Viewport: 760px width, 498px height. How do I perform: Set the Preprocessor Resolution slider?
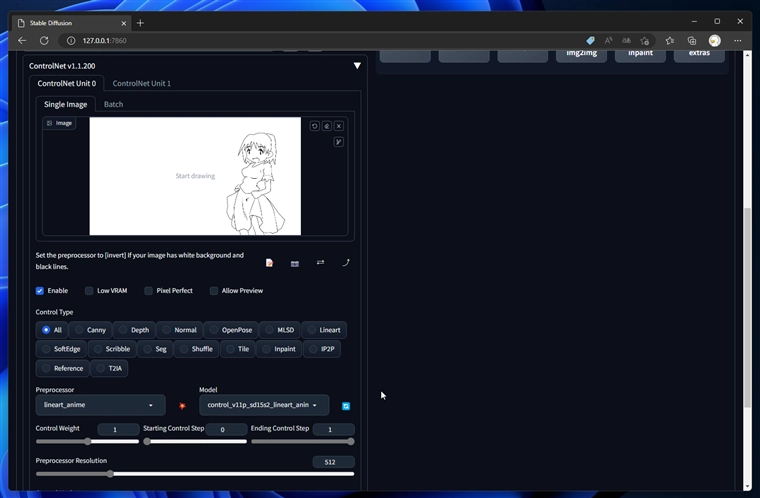tap(195, 474)
